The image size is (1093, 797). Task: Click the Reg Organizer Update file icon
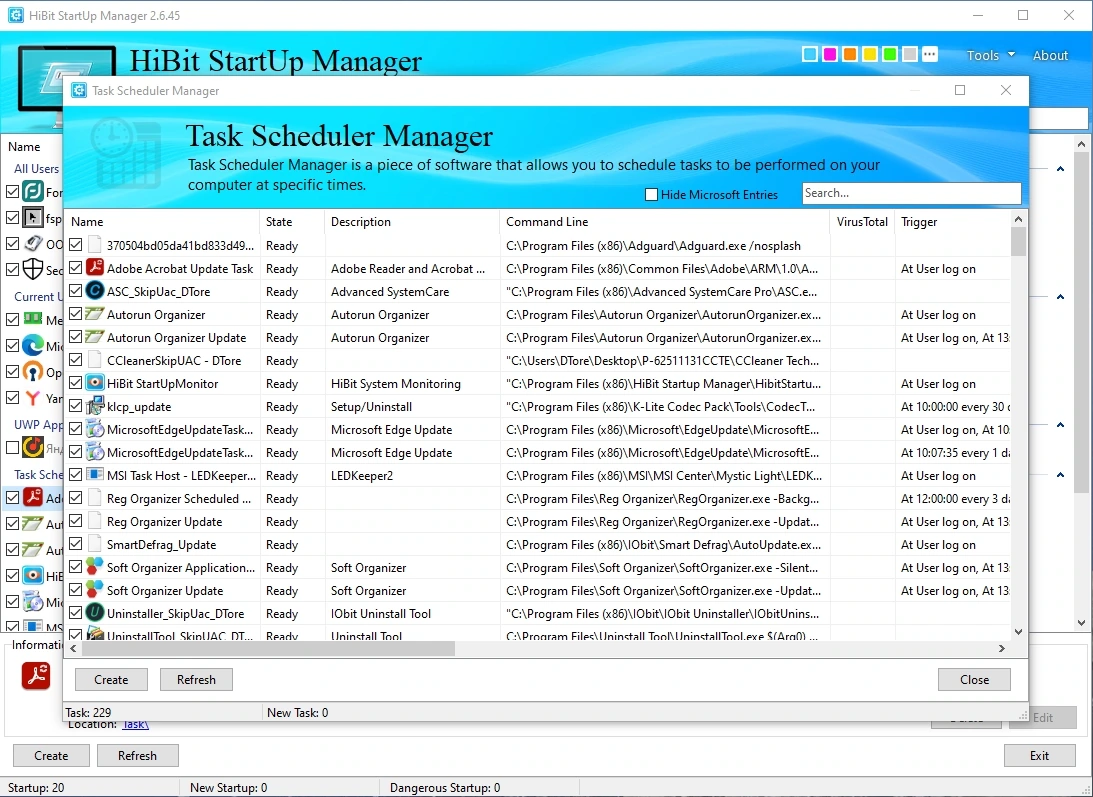point(95,521)
